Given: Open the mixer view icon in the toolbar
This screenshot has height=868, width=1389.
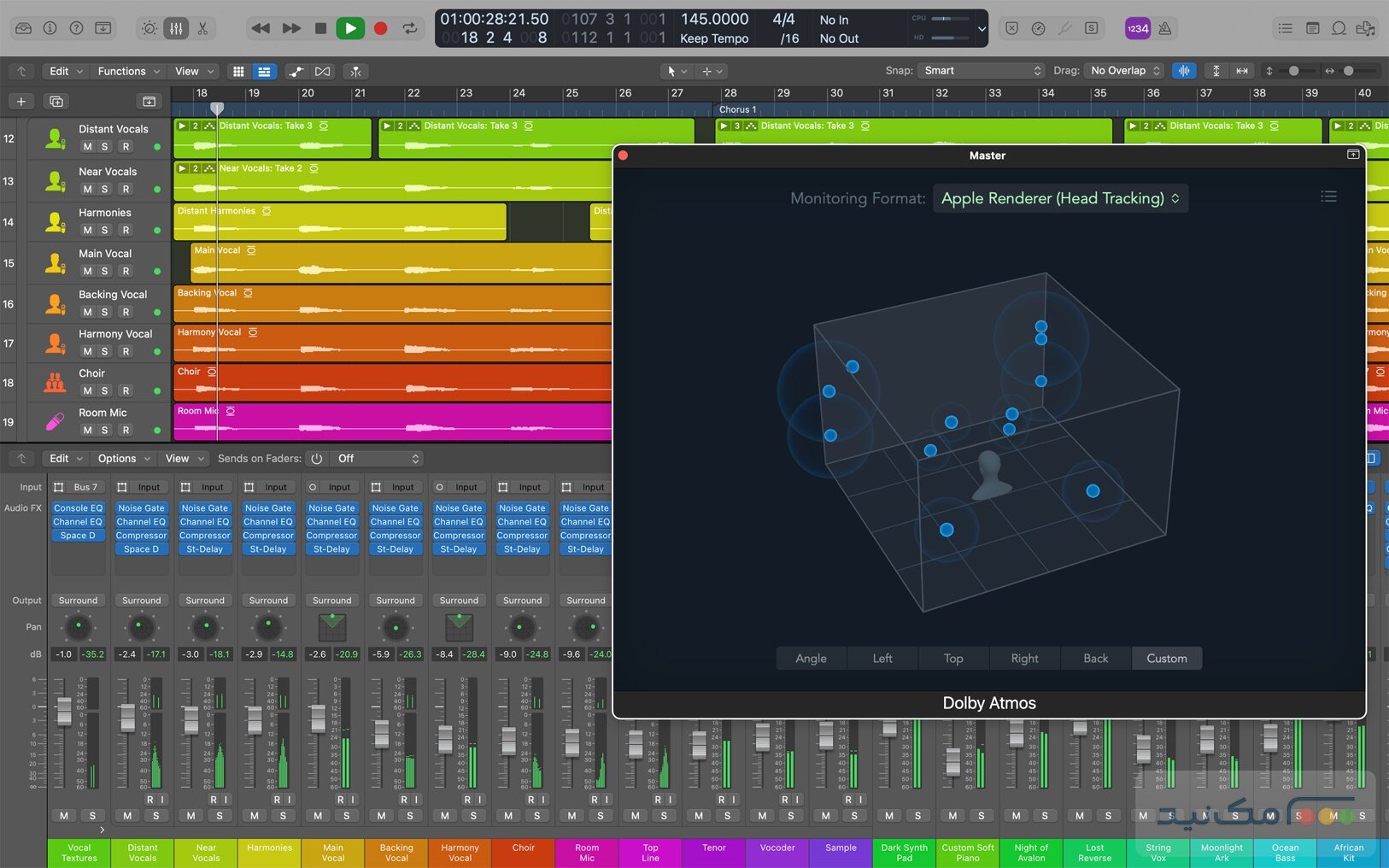Looking at the screenshot, I should pyautogui.click(x=176, y=28).
